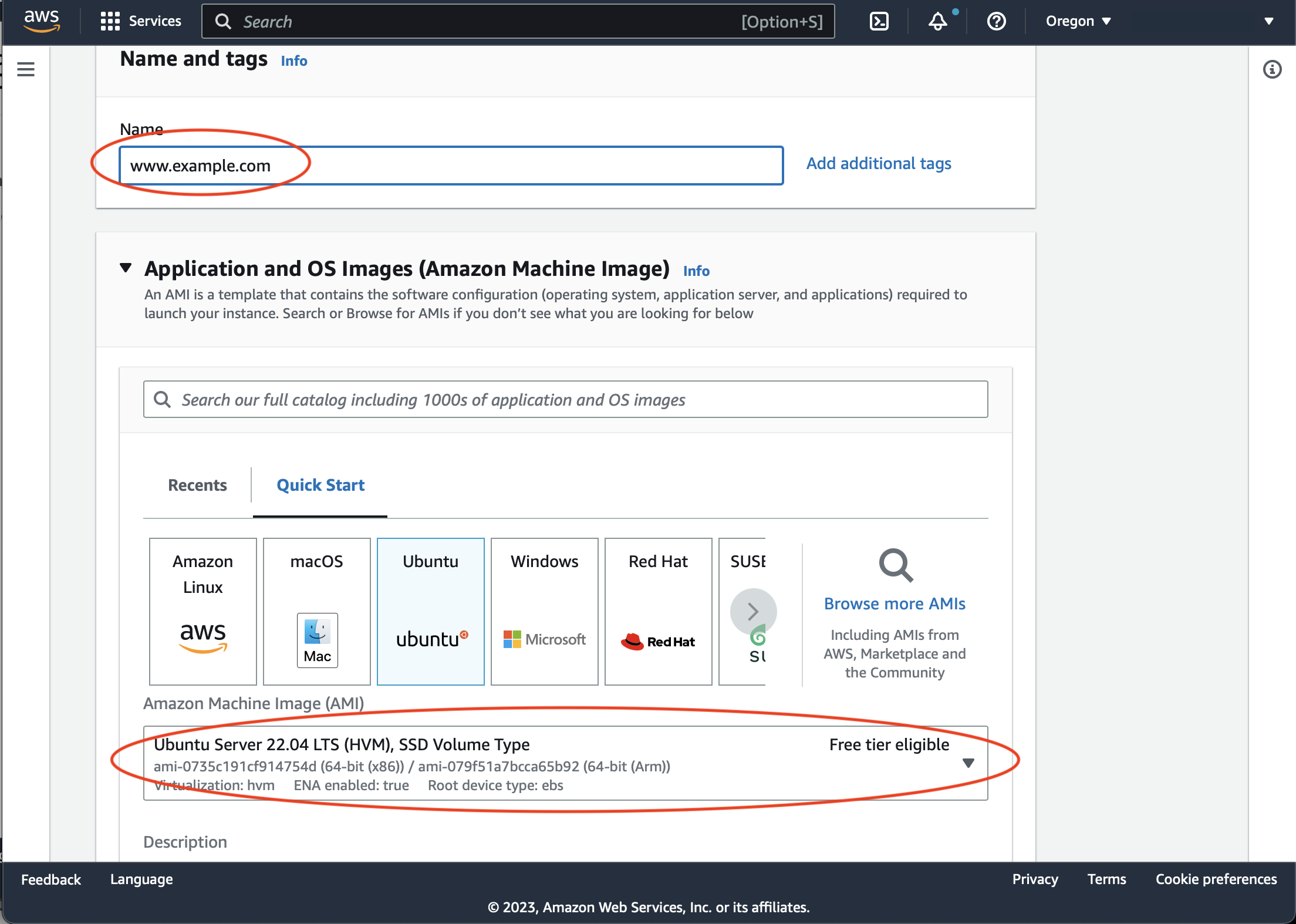Launch AWS CloudShell from the top bar
This screenshot has height=924, width=1296.
879,21
